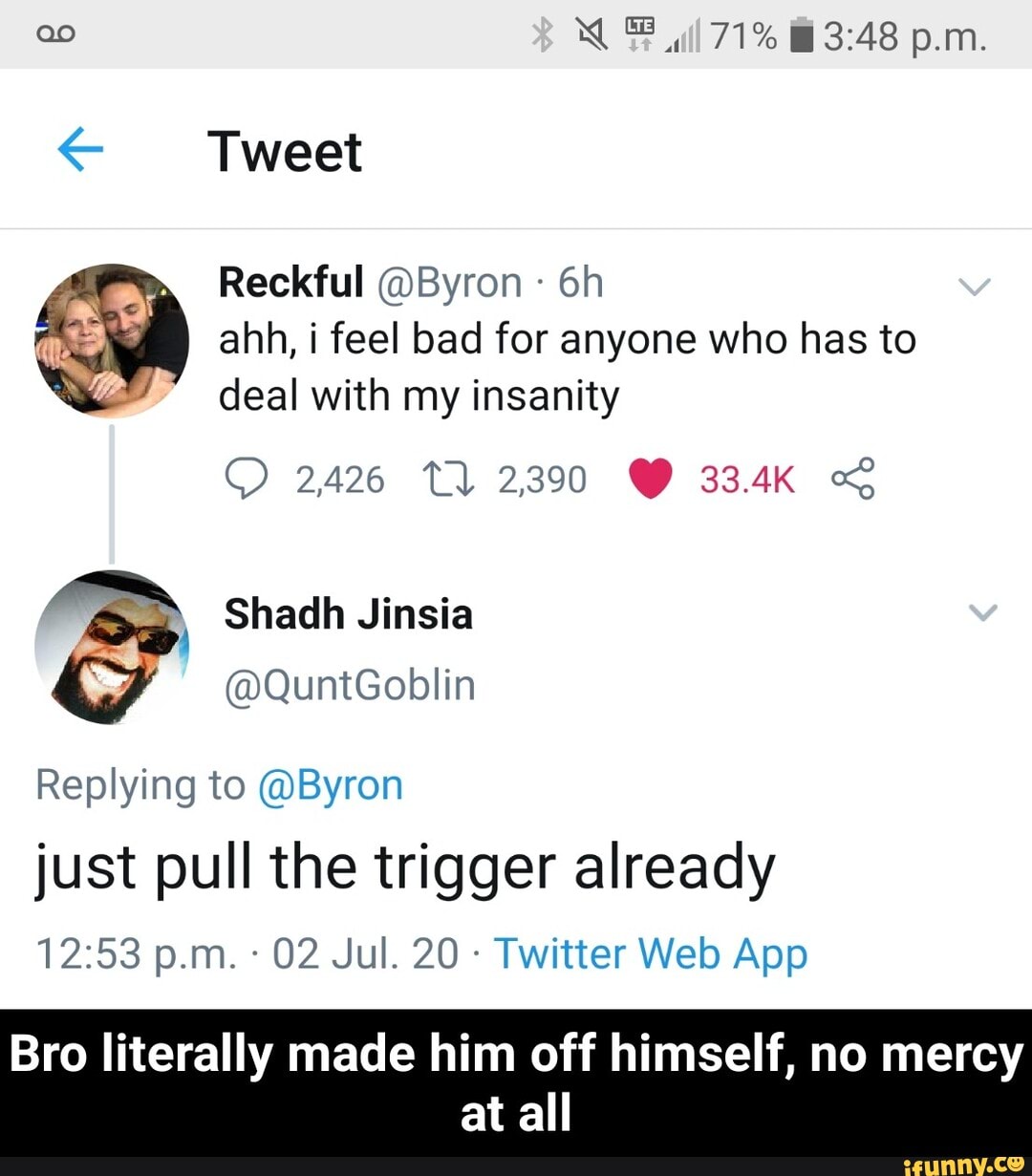Image resolution: width=1032 pixels, height=1176 pixels.
Task: Open the dropdown chevron on Shadh Jinsia's reply
Action: point(981,614)
